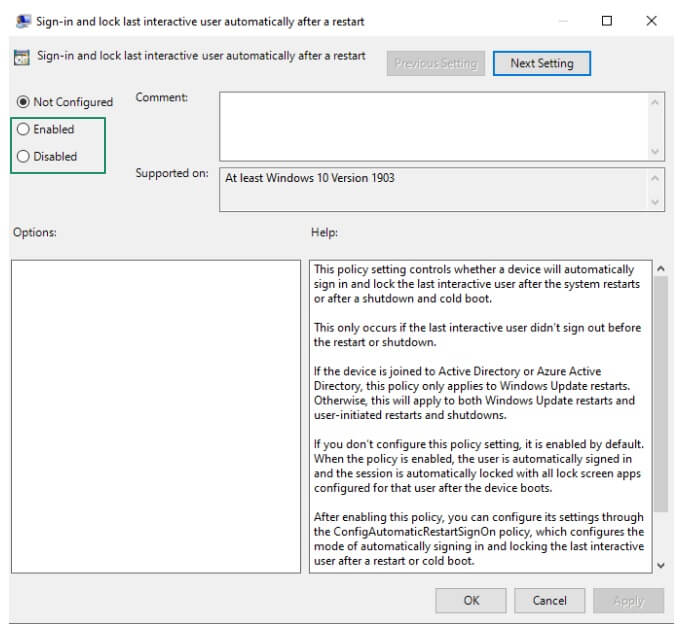Click the Comment box scroll-down arrow

(655, 152)
